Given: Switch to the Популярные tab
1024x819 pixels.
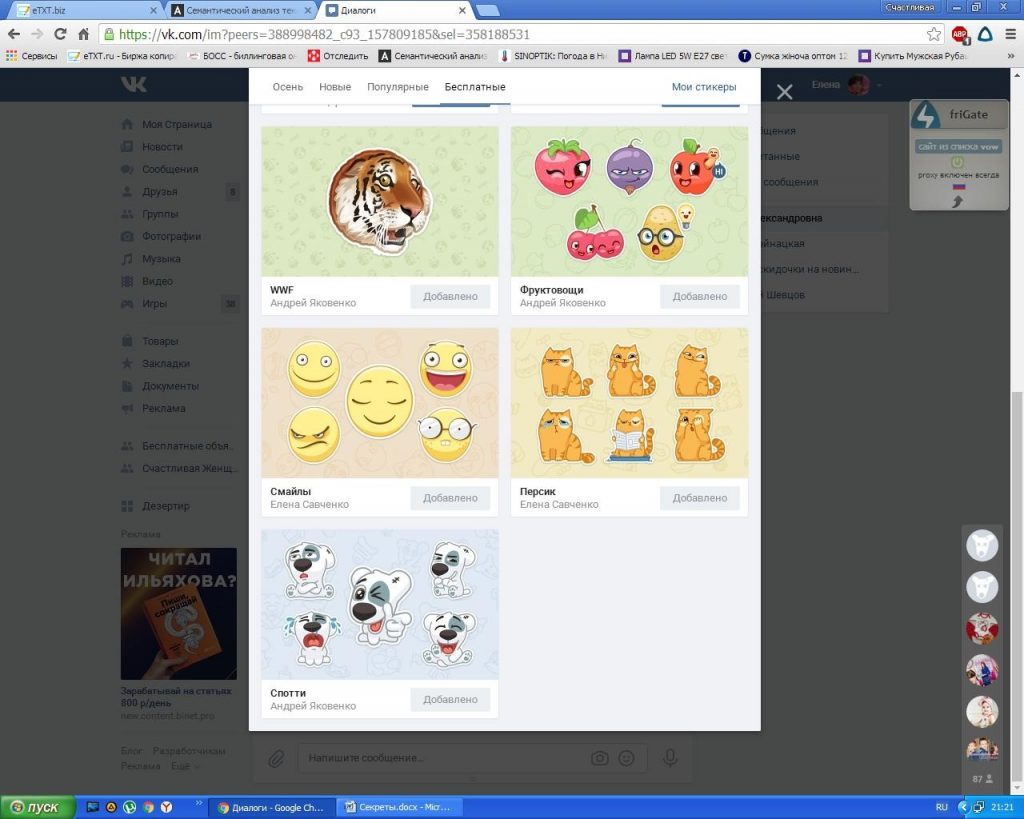Looking at the screenshot, I should (397, 87).
